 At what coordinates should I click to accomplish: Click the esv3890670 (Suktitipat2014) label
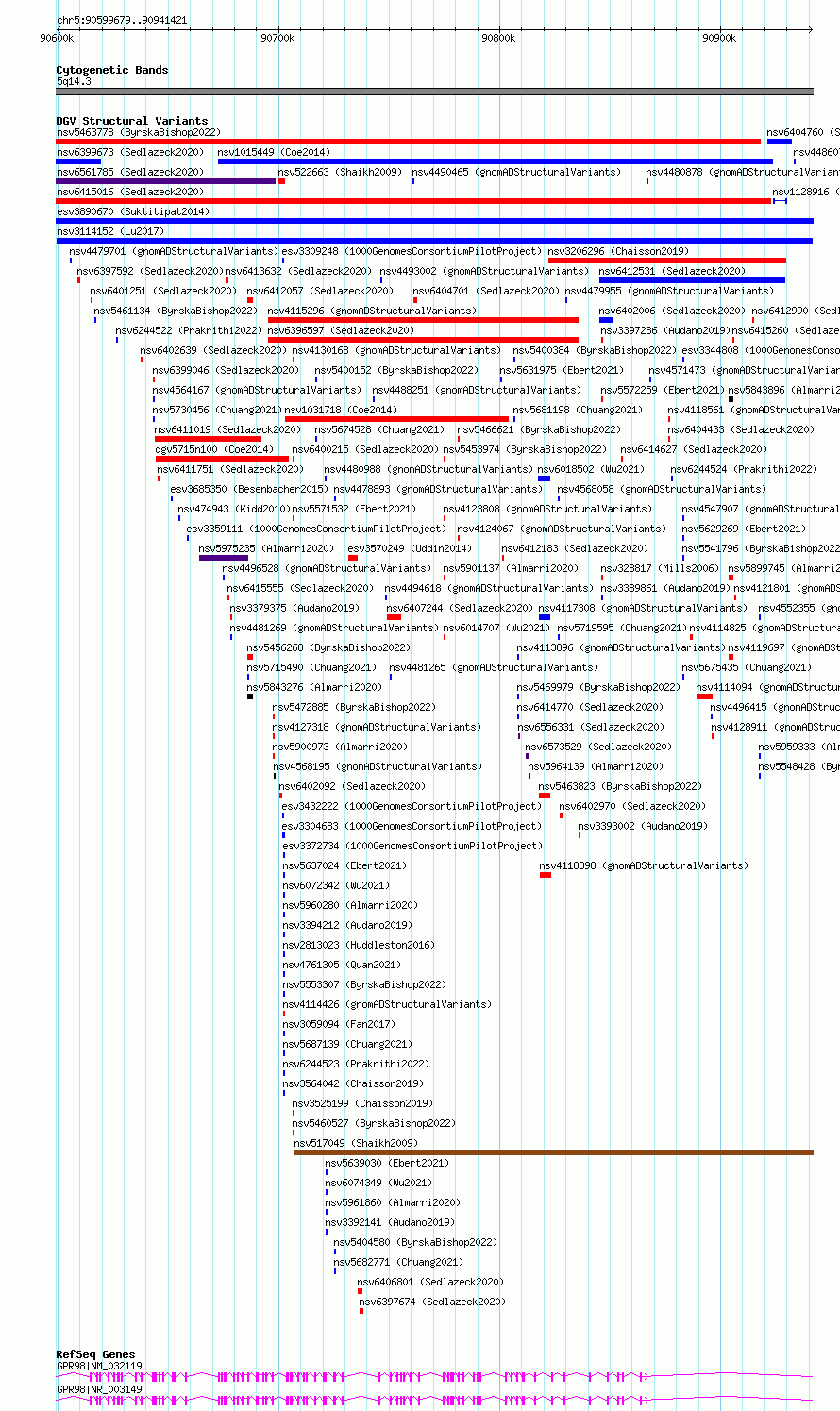pyautogui.click(x=133, y=211)
